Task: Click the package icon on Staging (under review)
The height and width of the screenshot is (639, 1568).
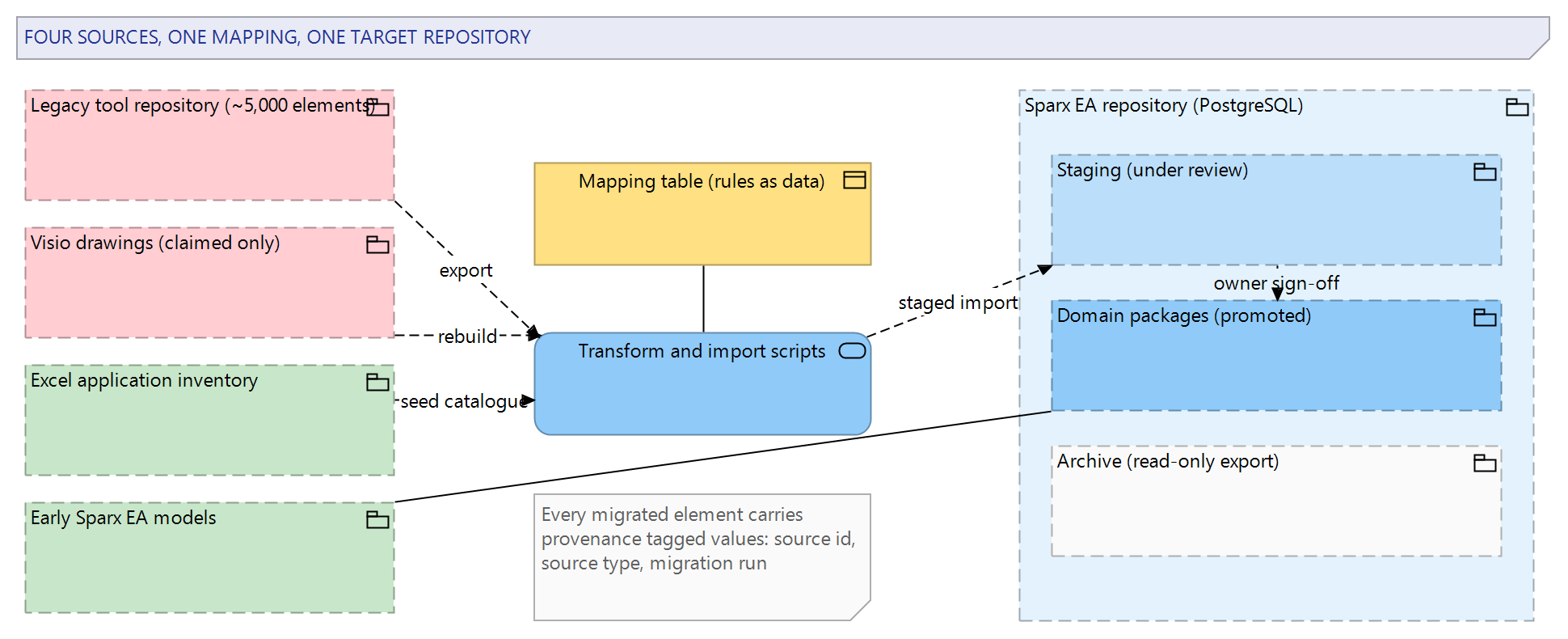Action: pyautogui.click(x=1485, y=172)
